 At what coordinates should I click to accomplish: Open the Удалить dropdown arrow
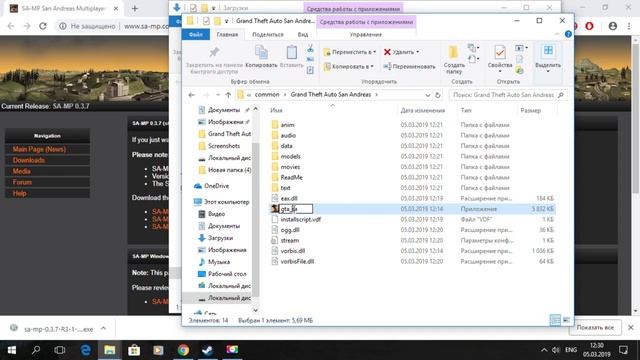point(418,52)
